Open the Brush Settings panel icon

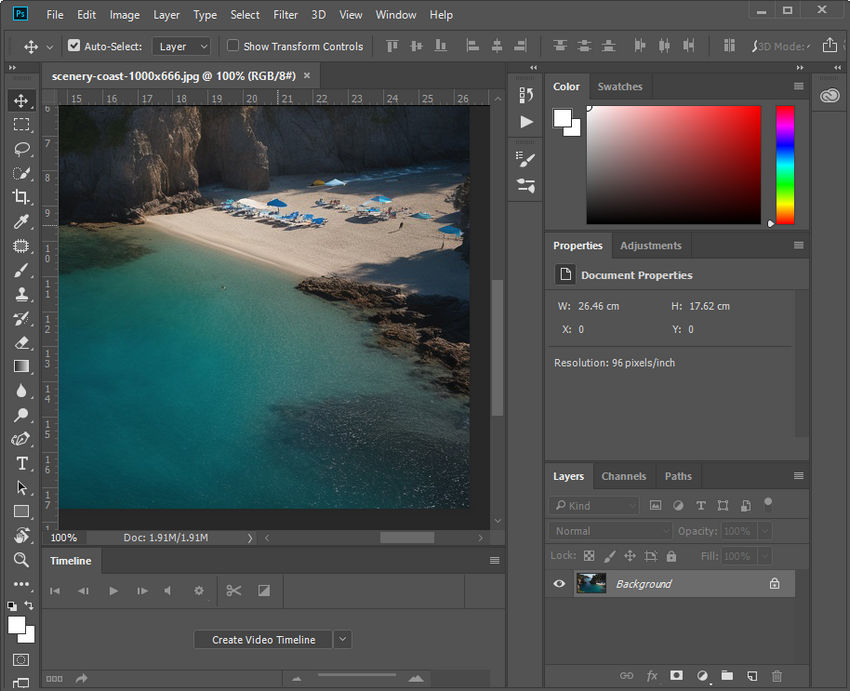click(x=526, y=159)
